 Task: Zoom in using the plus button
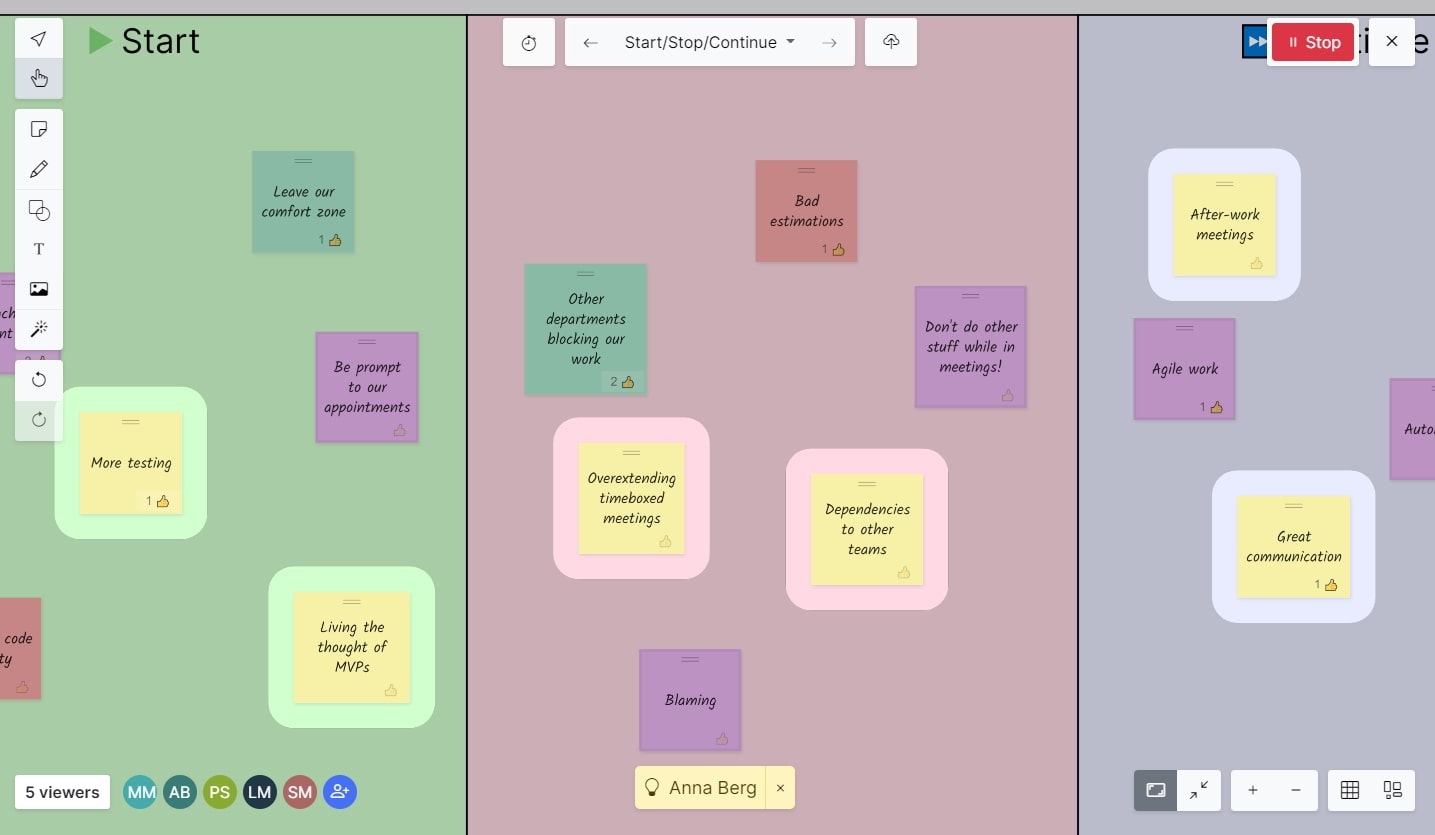[1252, 790]
